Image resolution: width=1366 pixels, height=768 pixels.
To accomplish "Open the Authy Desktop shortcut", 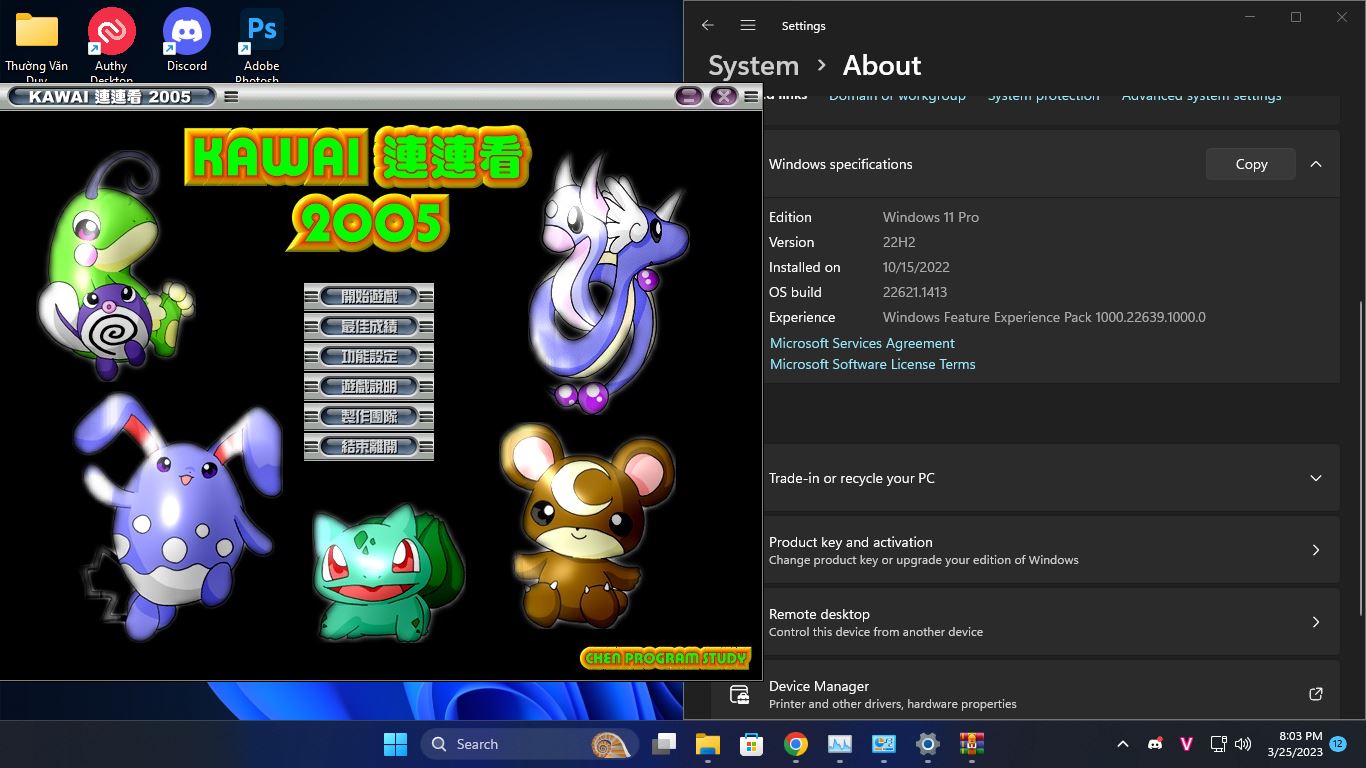I will coord(110,30).
